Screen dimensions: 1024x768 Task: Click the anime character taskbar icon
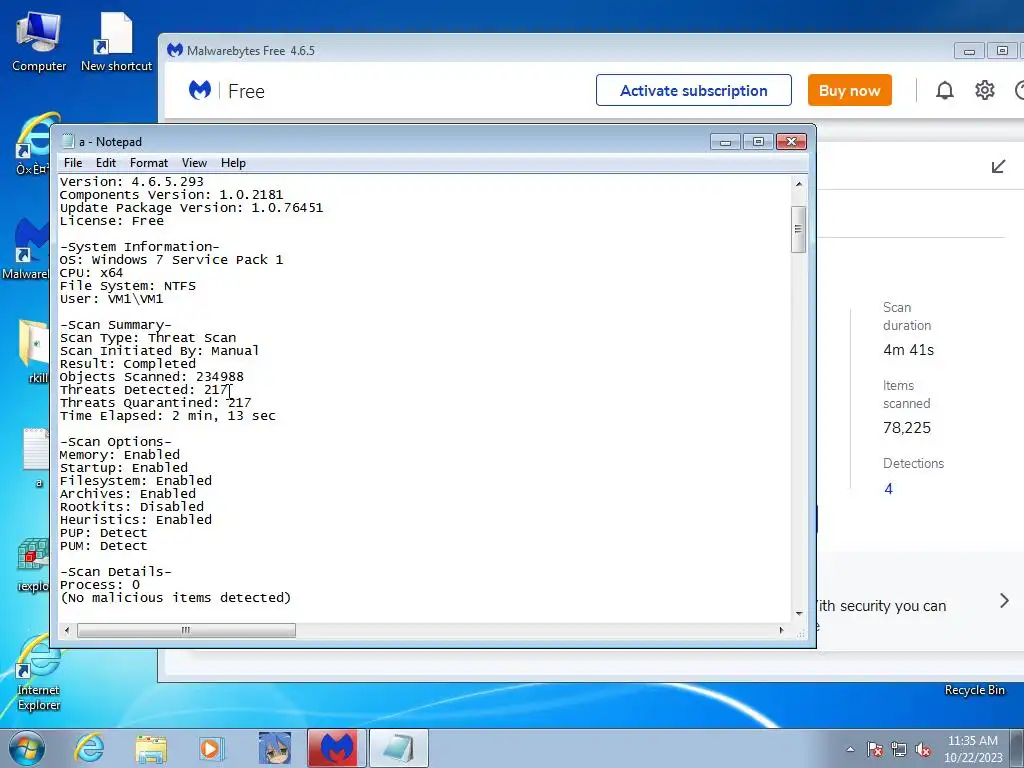coord(274,748)
